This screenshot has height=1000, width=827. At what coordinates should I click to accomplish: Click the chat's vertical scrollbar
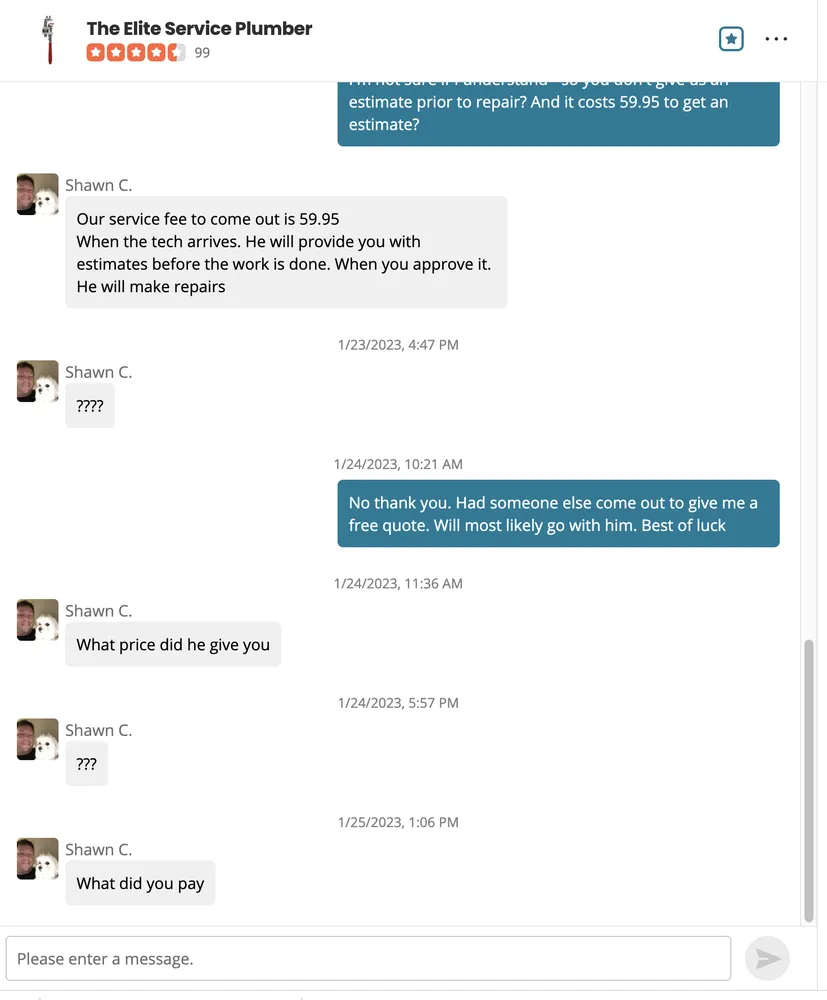809,780
